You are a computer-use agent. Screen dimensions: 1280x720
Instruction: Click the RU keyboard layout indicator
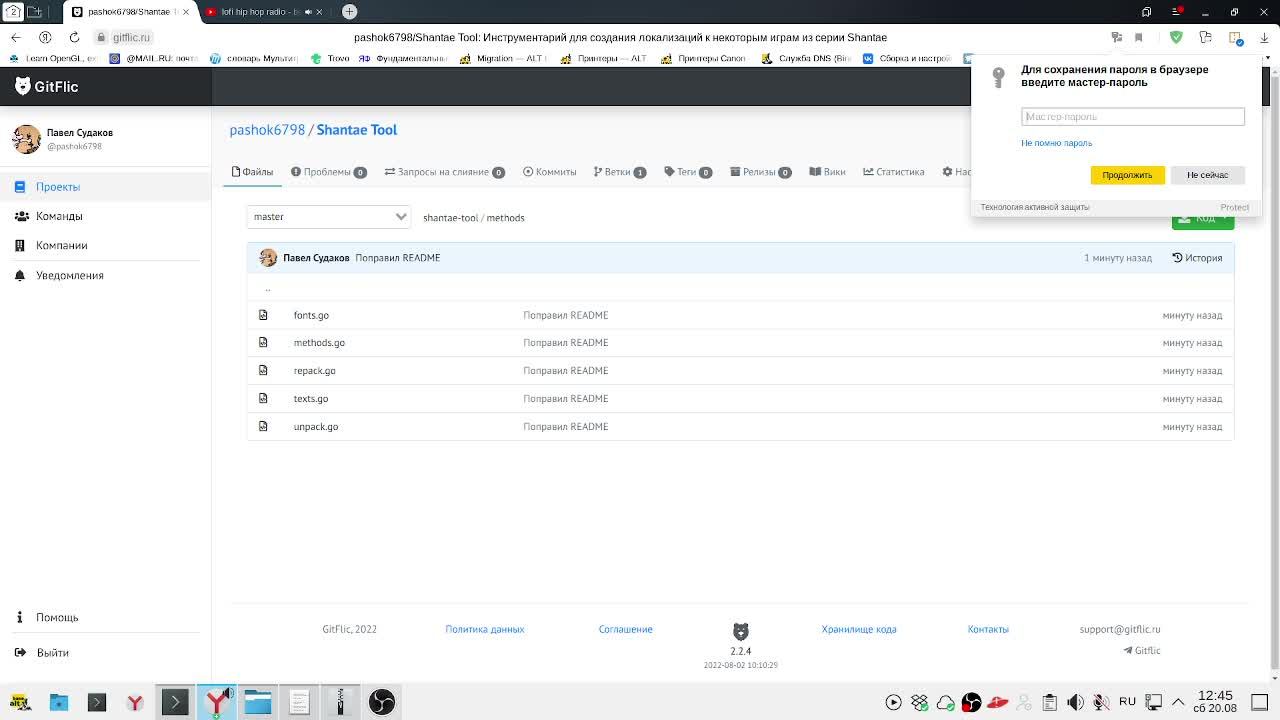click(x=1127, y=701)
